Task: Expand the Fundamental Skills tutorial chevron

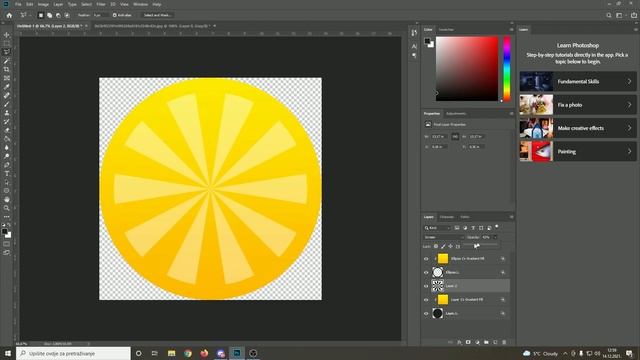Action: [x=629, y=81]
